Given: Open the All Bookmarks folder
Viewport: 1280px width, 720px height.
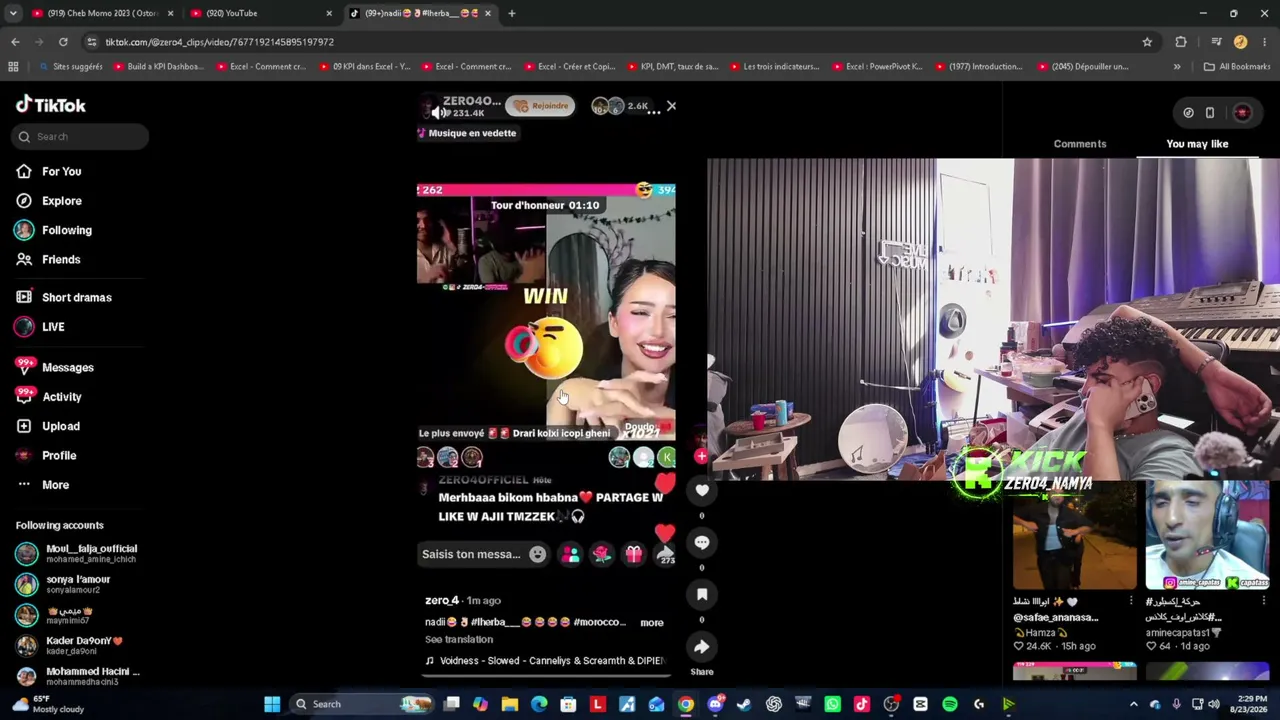Looking at the screenshot, I should [1237, 67].
